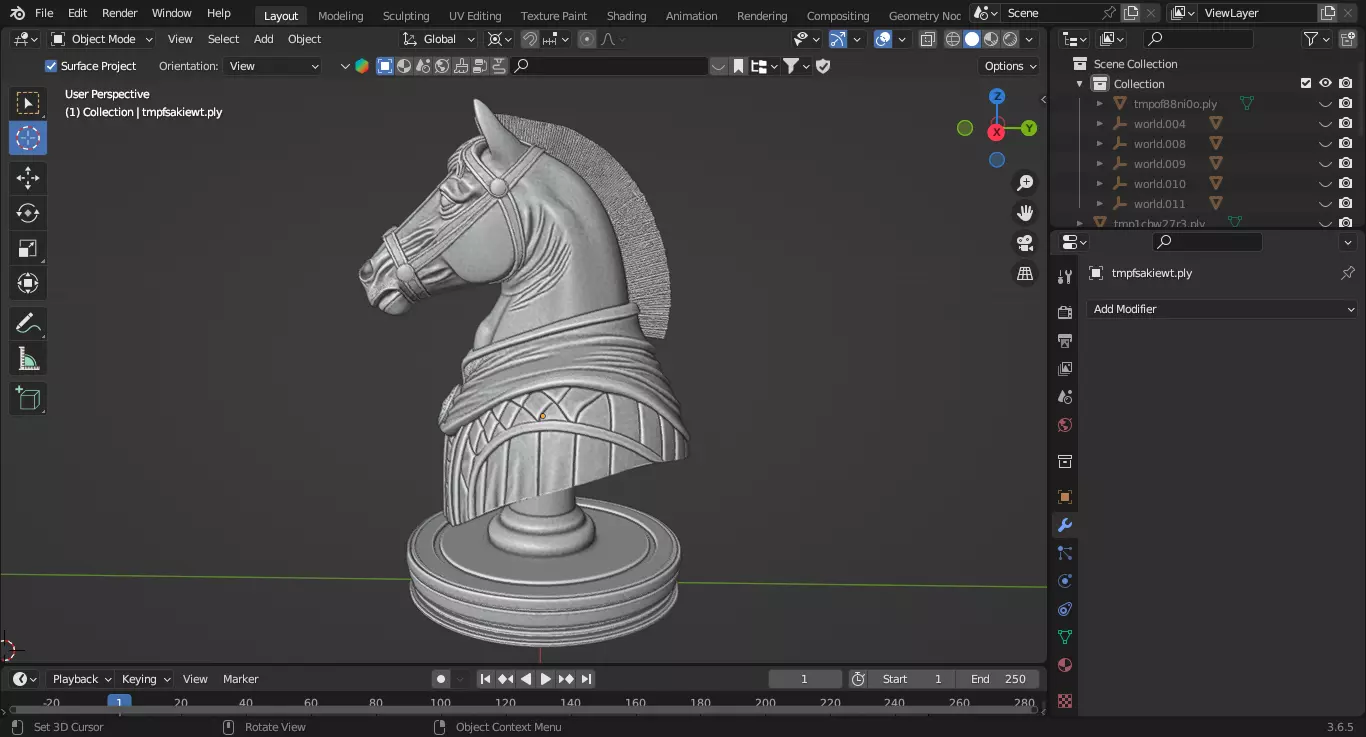This screenshot has width=1366, height=737.
Task: Toggle render visibility for world.010
Action: tap(1346, 184)
